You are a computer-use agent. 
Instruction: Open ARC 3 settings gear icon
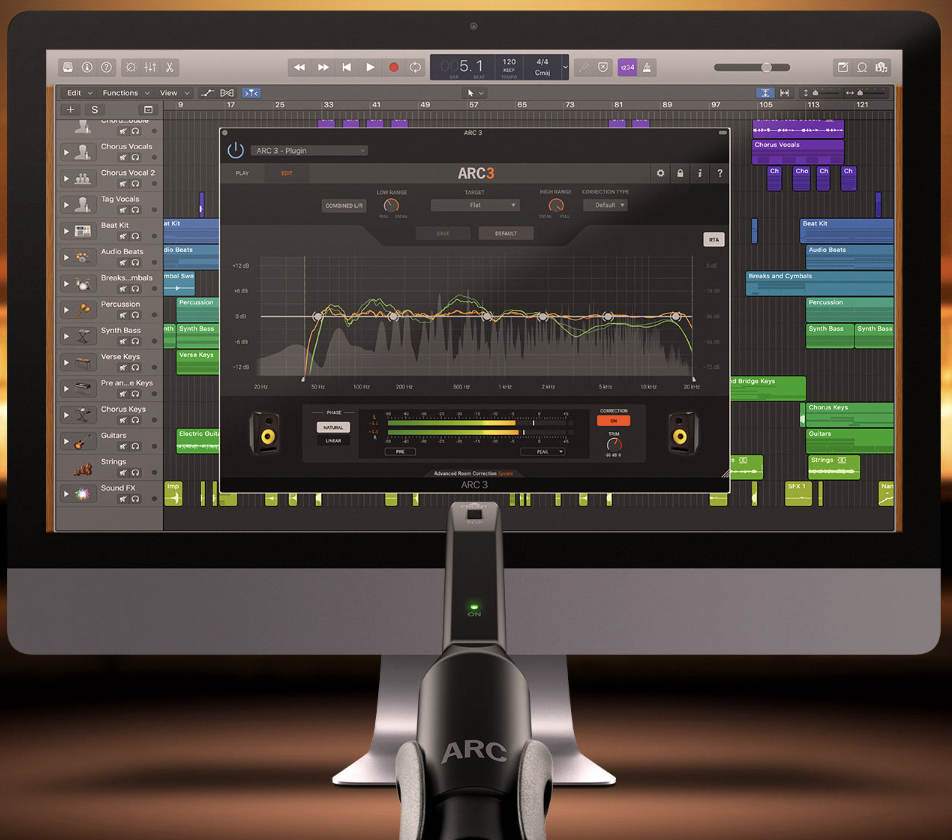(x=661, y=173)
